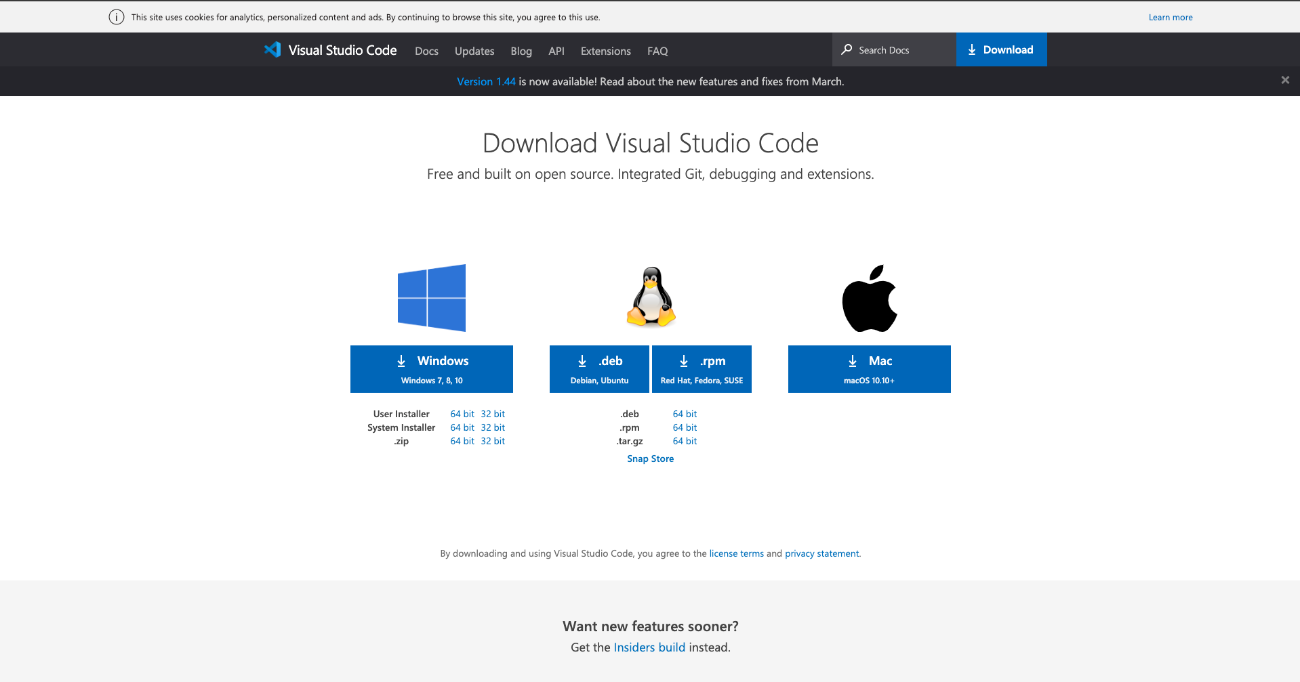This screenshot has height=682, width=1300.
Task: Download the .deb Debian, Ubuntu package
Action: click(x=599, y=369)
